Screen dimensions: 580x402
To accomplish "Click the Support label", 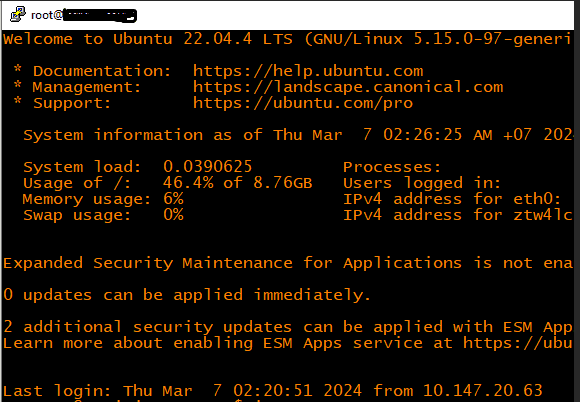I will [72, 103].
